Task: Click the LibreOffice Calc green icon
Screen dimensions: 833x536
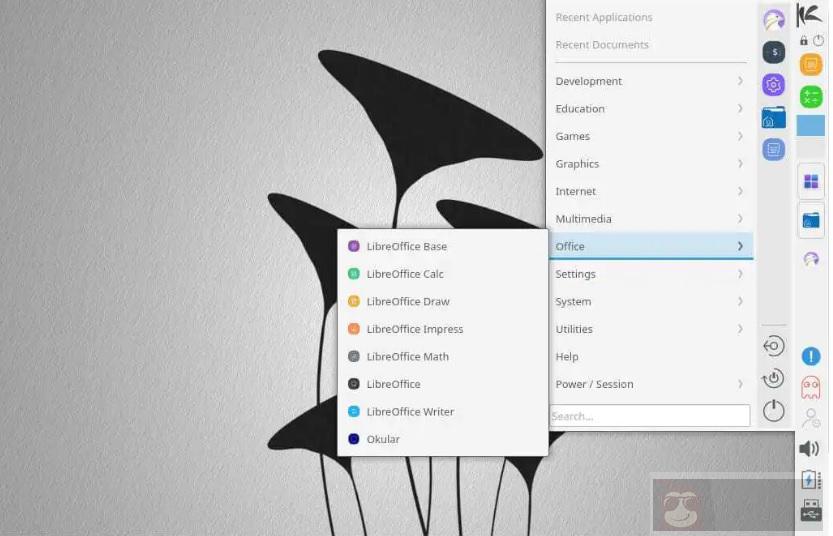Action: 354,274
